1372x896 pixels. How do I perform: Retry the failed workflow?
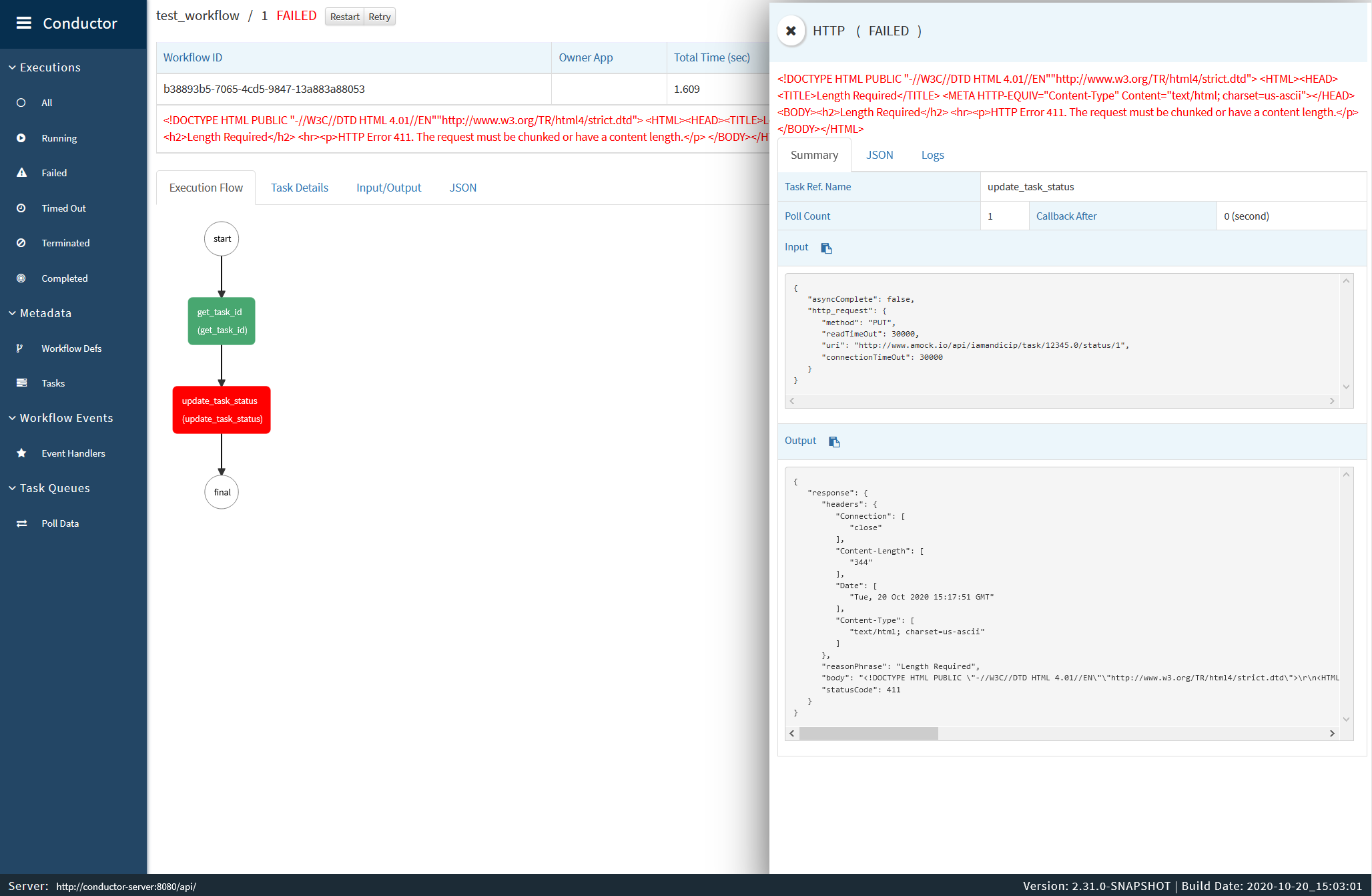click(x=379, y=17)
